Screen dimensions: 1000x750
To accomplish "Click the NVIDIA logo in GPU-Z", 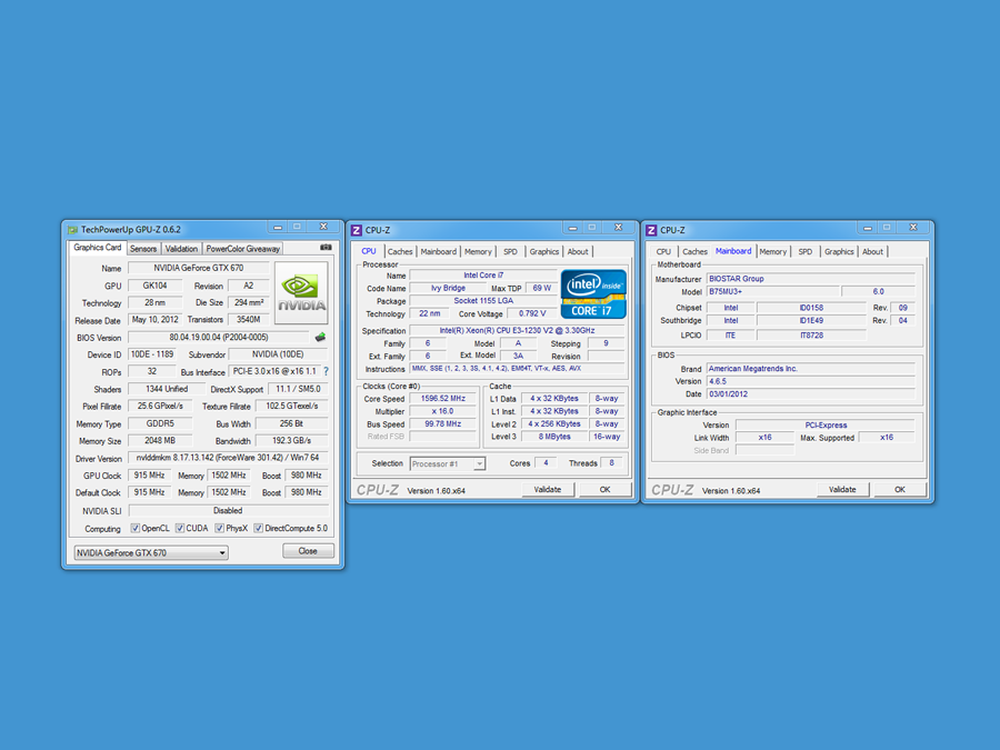I will [301, 293].
